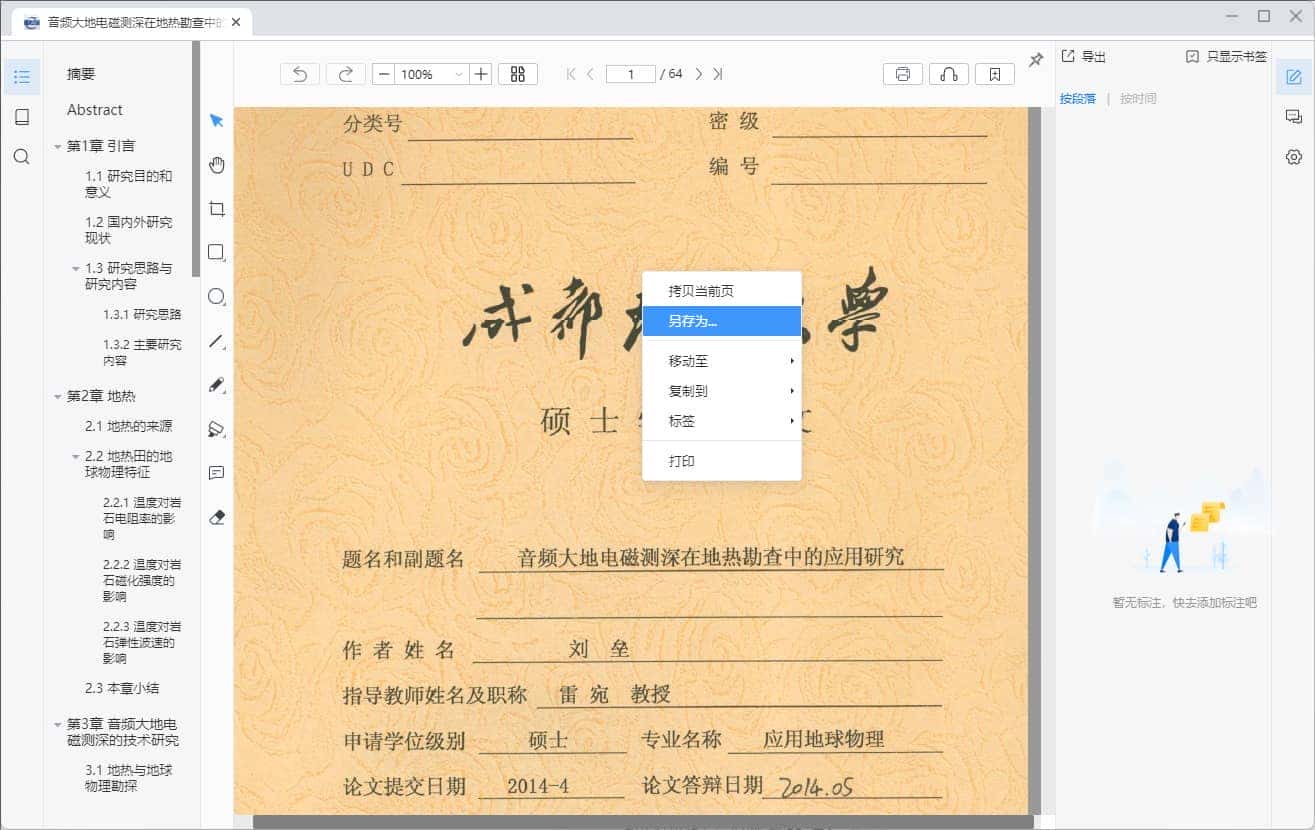Click the page number input field
The width and height of the screenshot is (1315, 830).
[x=631, y=73]
